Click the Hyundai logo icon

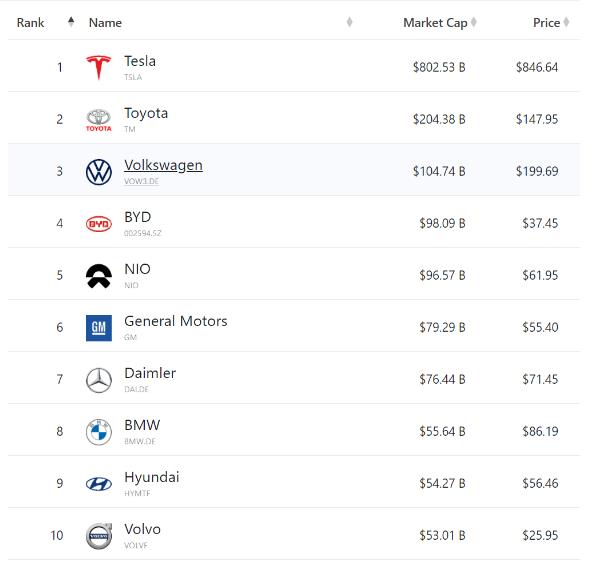99,484
